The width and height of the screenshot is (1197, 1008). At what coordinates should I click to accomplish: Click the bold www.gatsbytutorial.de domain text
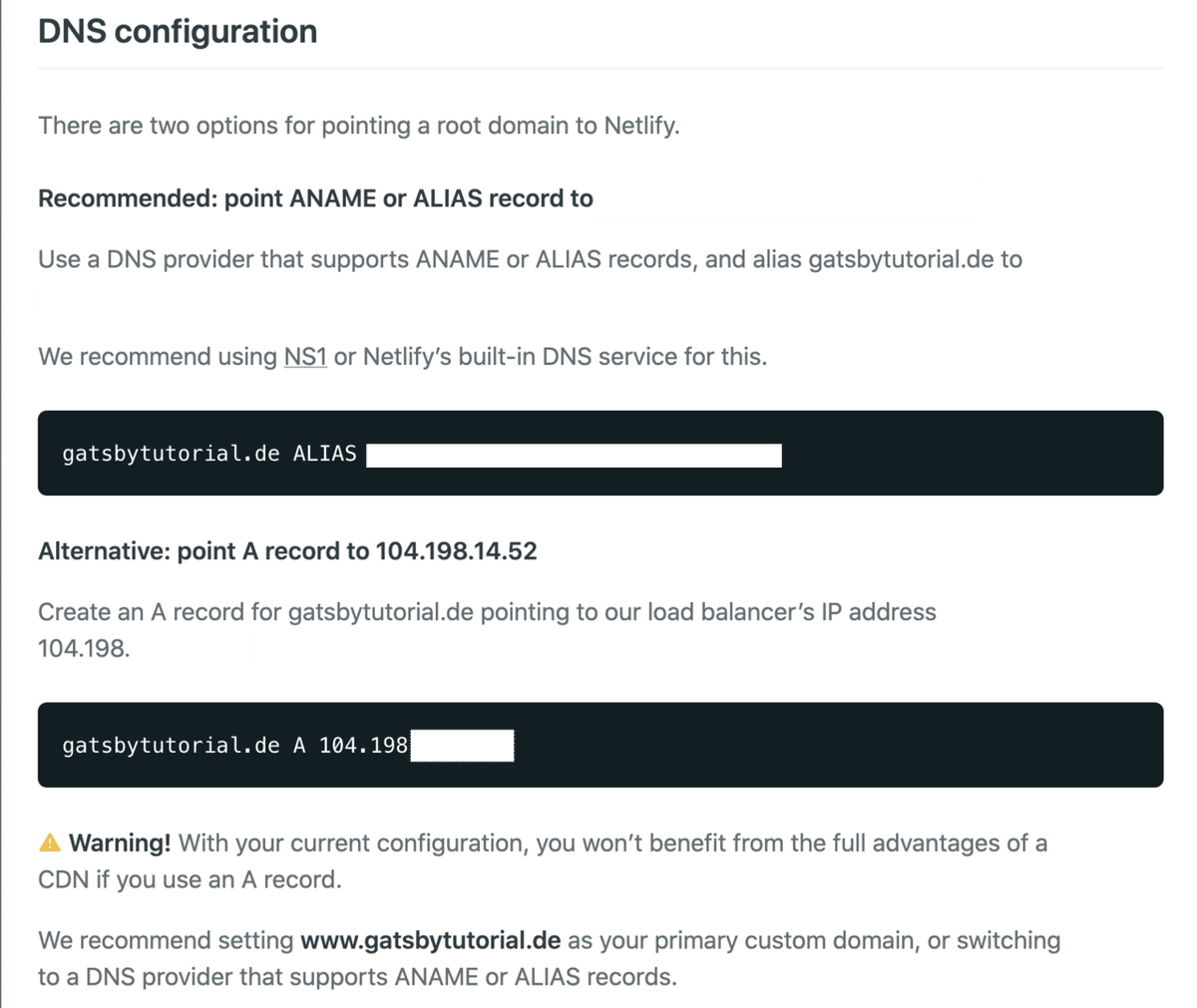[x=430, y=940]
